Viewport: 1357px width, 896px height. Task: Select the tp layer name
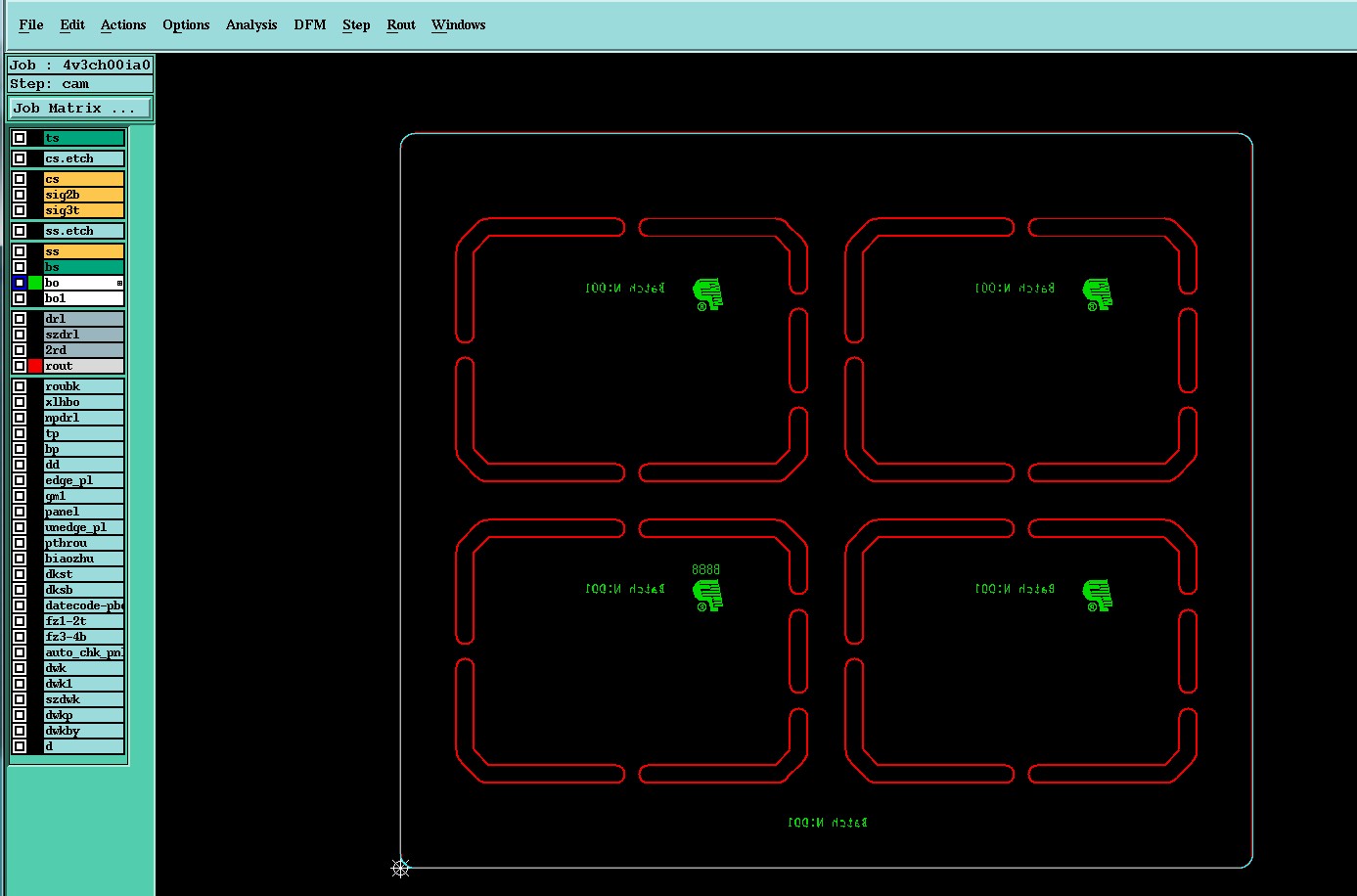coord(84,433)
